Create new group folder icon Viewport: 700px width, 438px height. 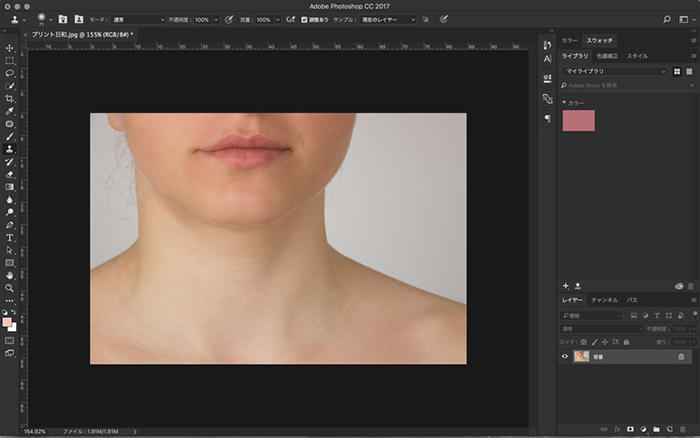(656, 430)
